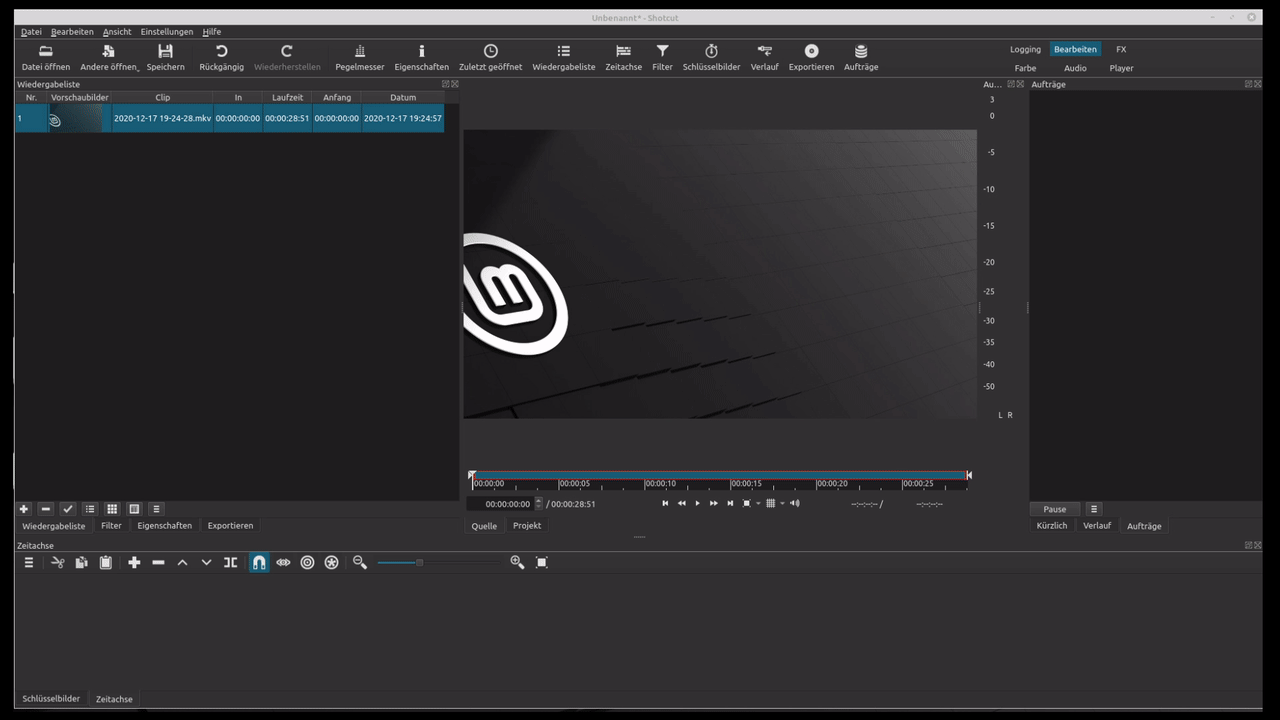Zoom out timeline magnifier icon

pyautogui.click(x=360, y=563)
